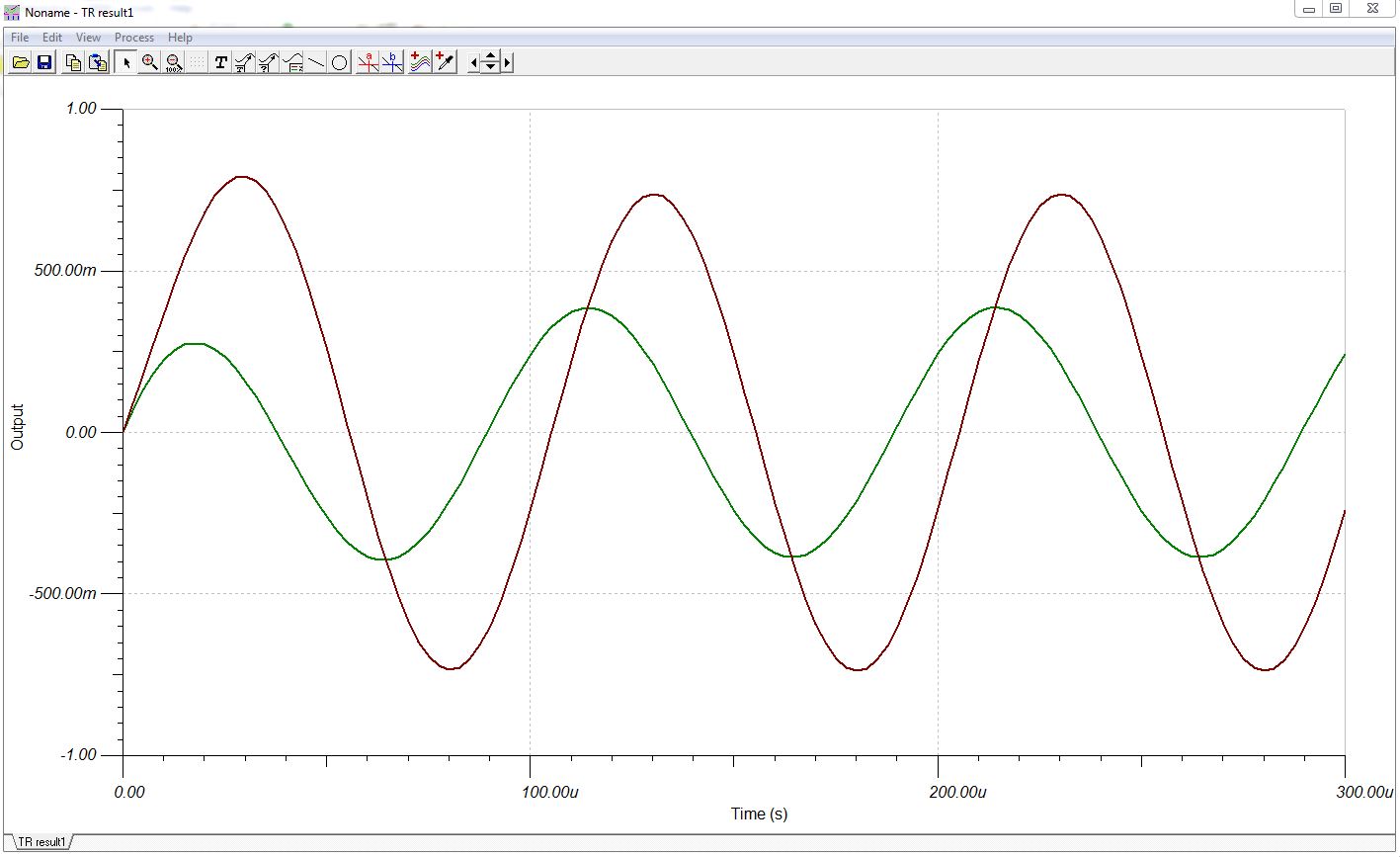The width and height of the screenshot is (1400, 857).
Task: Click the 200.00u time axis value
Action: point(958,793)
